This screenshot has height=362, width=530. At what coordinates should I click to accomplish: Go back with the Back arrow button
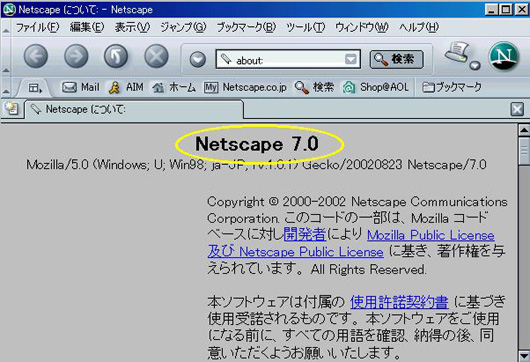36,56
